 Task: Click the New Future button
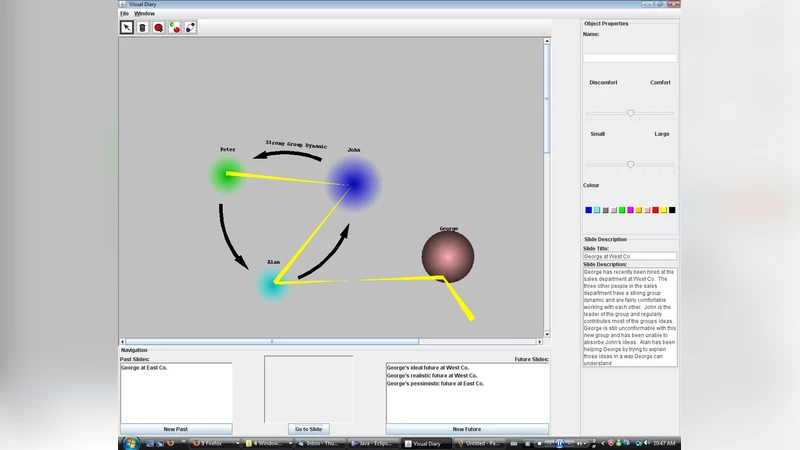(x=467, y=429)
